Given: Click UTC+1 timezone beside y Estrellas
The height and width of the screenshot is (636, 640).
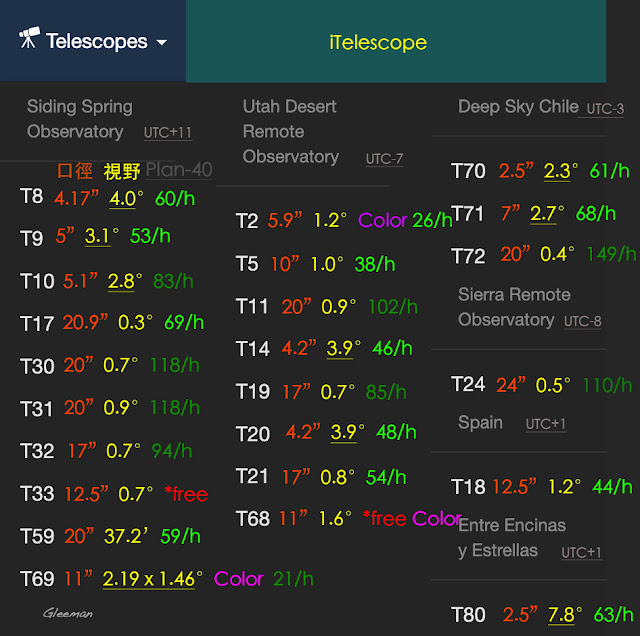Looking at the screenshot, I should [x=581, y=553].
